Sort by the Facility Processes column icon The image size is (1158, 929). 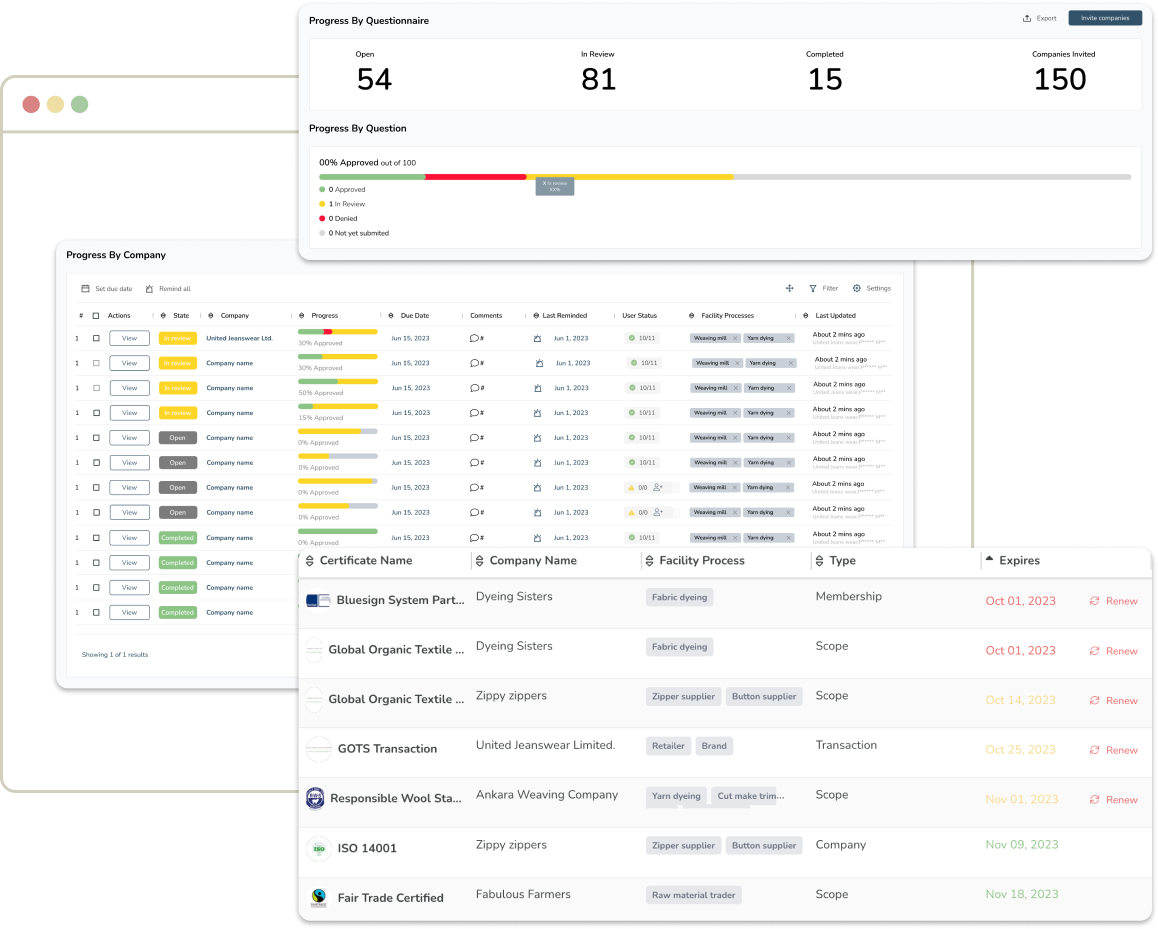(x=691, y=316)
